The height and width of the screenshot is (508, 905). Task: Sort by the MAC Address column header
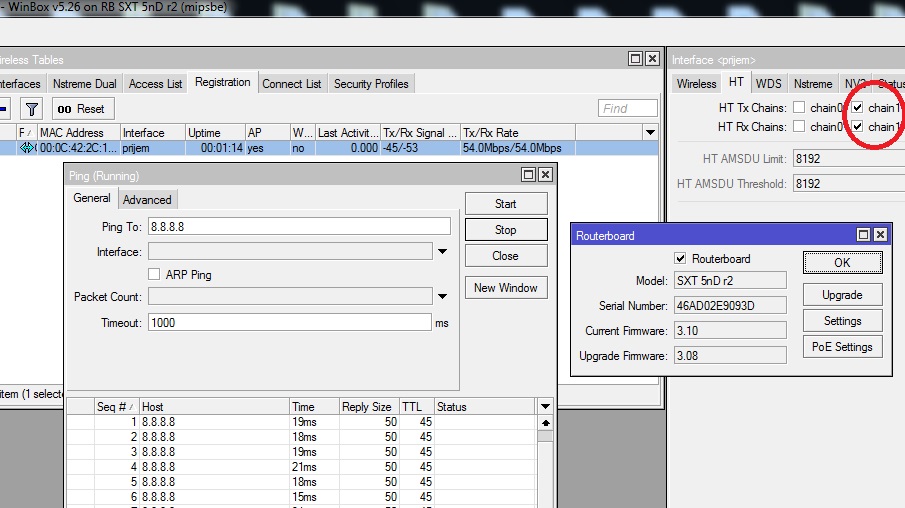(78, 133)
